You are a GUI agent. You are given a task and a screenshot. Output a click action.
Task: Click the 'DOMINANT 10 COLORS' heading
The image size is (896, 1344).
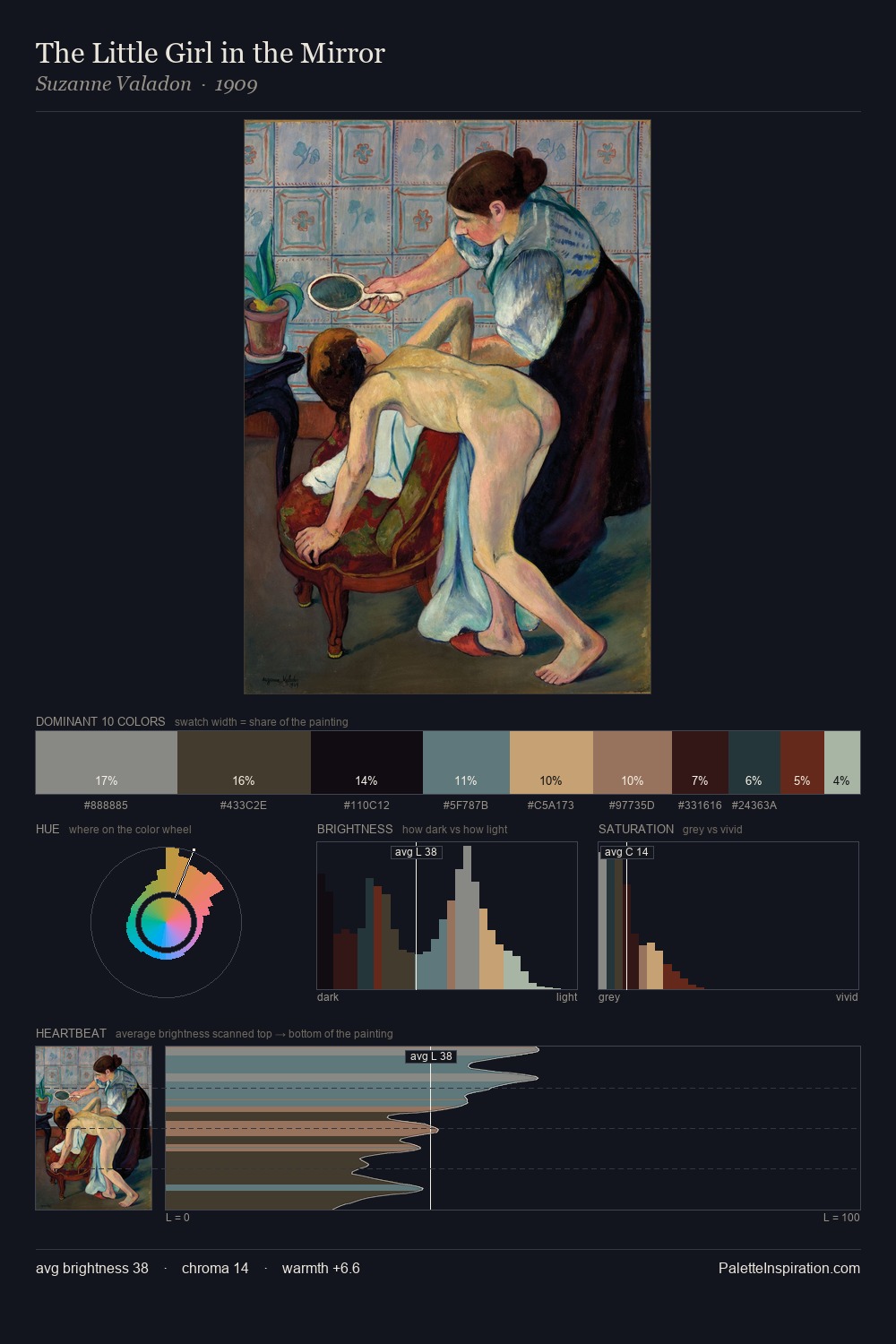pyautogui.click(x=100, y=721)
